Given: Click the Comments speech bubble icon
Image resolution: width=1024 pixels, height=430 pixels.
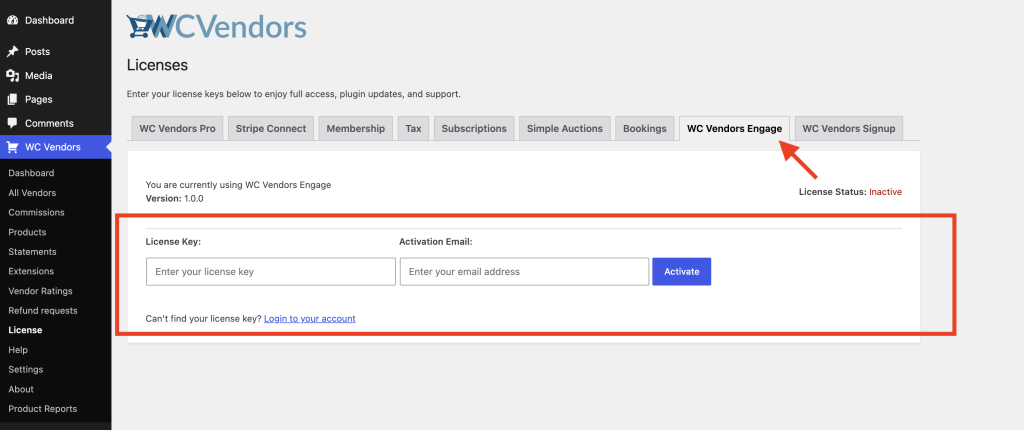Looking at the screenshot, I should point(12,124).
